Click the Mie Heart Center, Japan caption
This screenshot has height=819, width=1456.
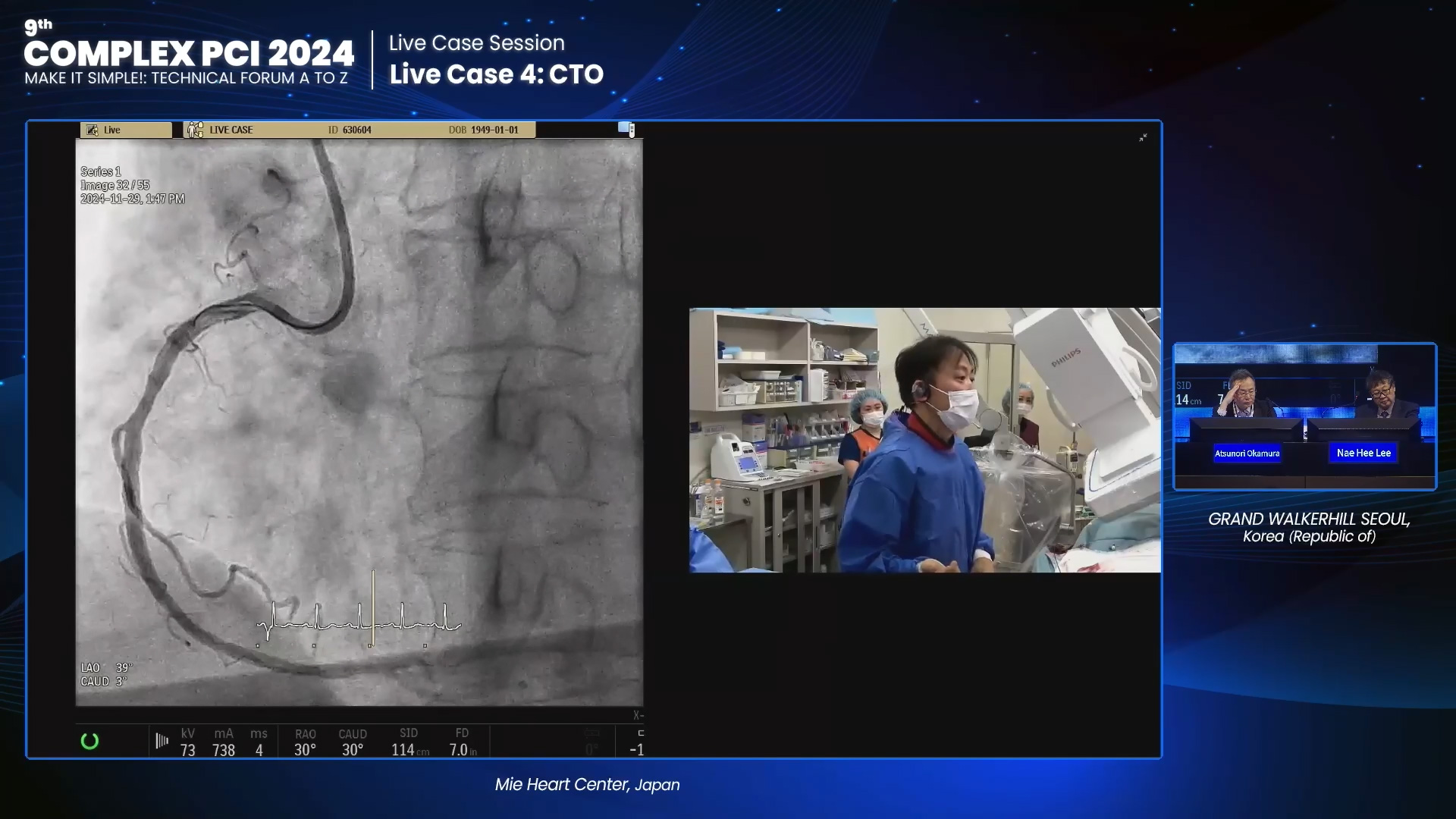587,785
